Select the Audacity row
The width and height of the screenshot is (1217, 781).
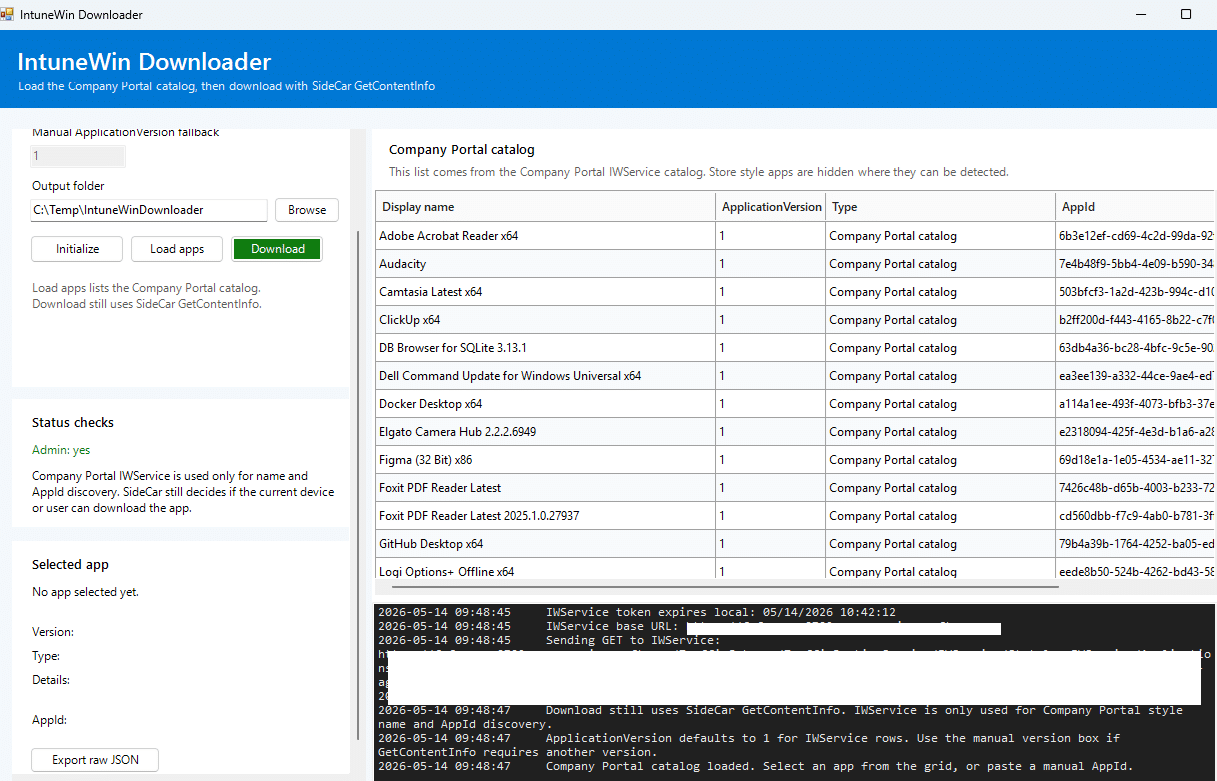click(x=796, y=264)
